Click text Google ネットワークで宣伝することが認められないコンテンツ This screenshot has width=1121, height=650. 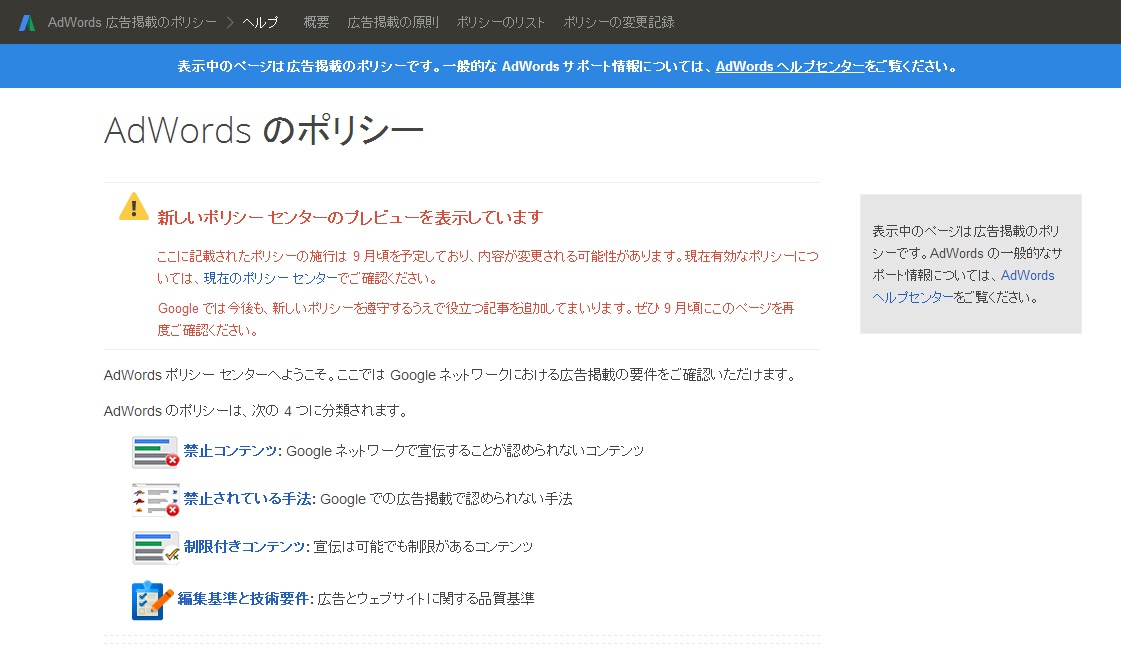click(465, 450)
